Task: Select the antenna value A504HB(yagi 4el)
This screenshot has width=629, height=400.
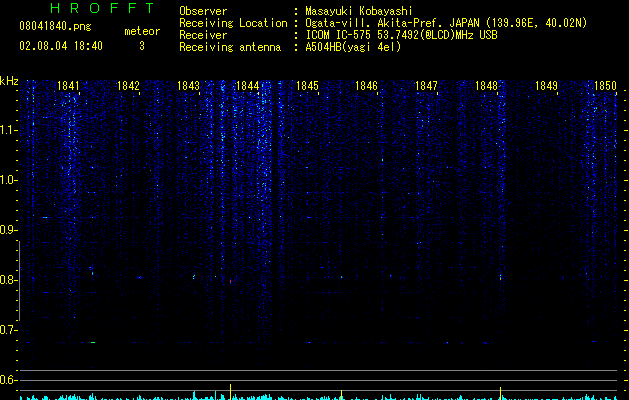Action: (x=353, y=47)
